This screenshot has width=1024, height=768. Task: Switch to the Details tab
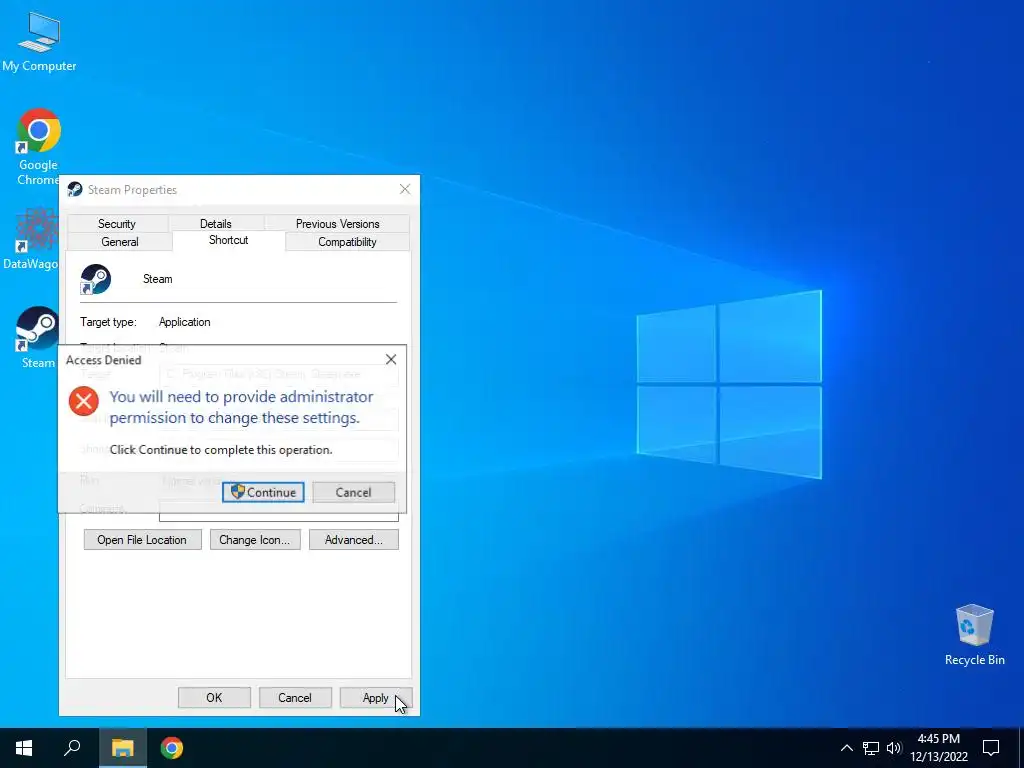[x=216, y=223]
